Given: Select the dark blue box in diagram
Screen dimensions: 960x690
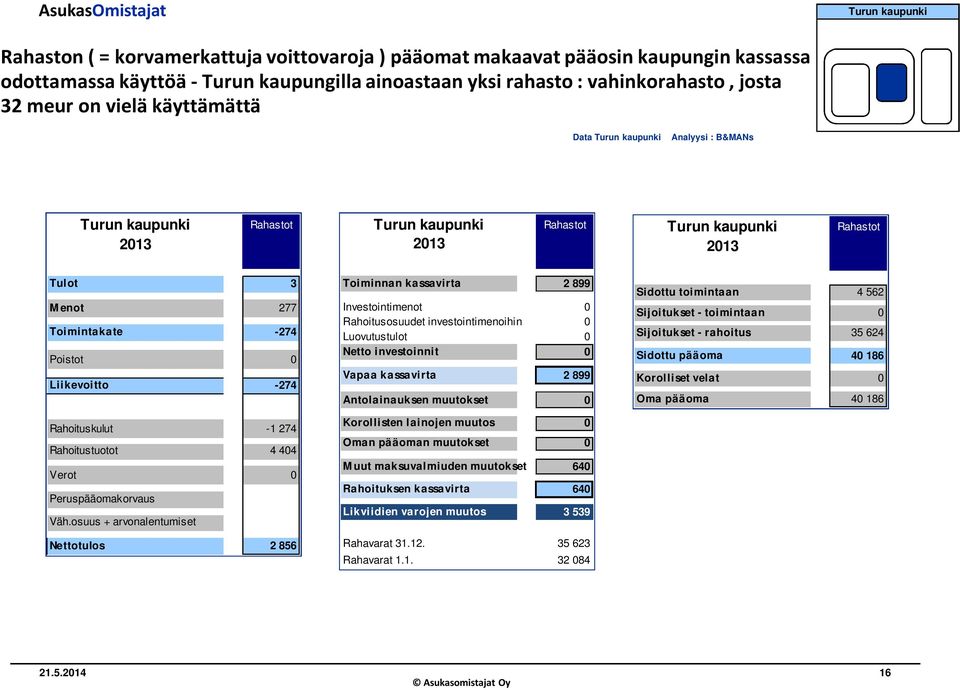Looking at the screenshot, I should (891, 83).
